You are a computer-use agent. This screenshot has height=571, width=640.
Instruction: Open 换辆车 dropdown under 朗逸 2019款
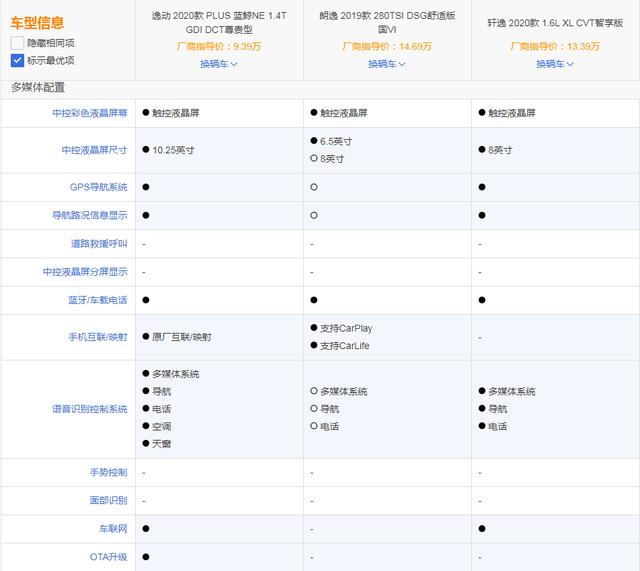point(387,64)
